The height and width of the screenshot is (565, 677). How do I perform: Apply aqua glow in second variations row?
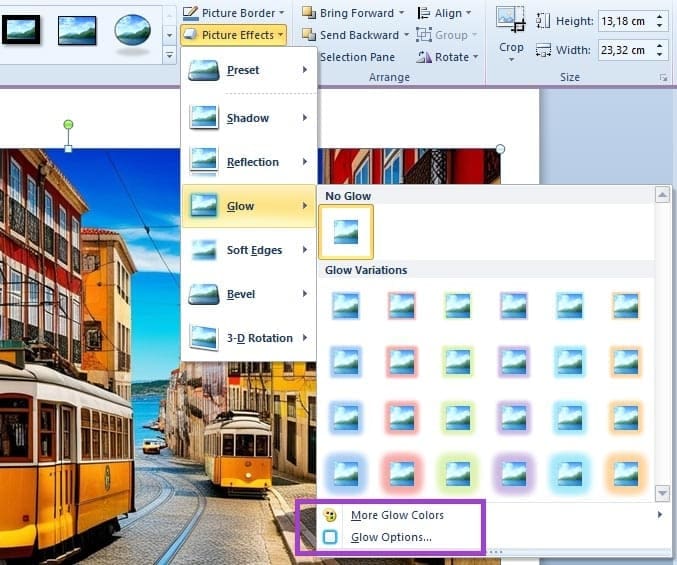pyautogui.click(x=570, y=362)
